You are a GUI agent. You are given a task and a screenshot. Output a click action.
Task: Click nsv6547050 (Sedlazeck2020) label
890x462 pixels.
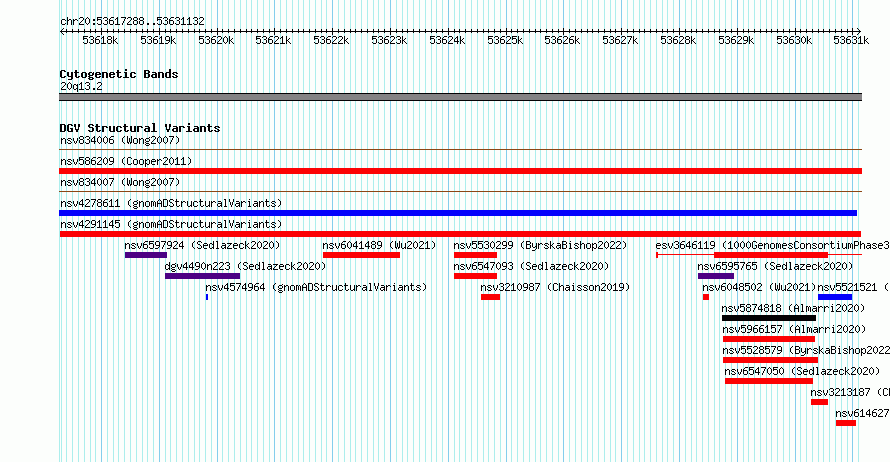click(802, 371)
